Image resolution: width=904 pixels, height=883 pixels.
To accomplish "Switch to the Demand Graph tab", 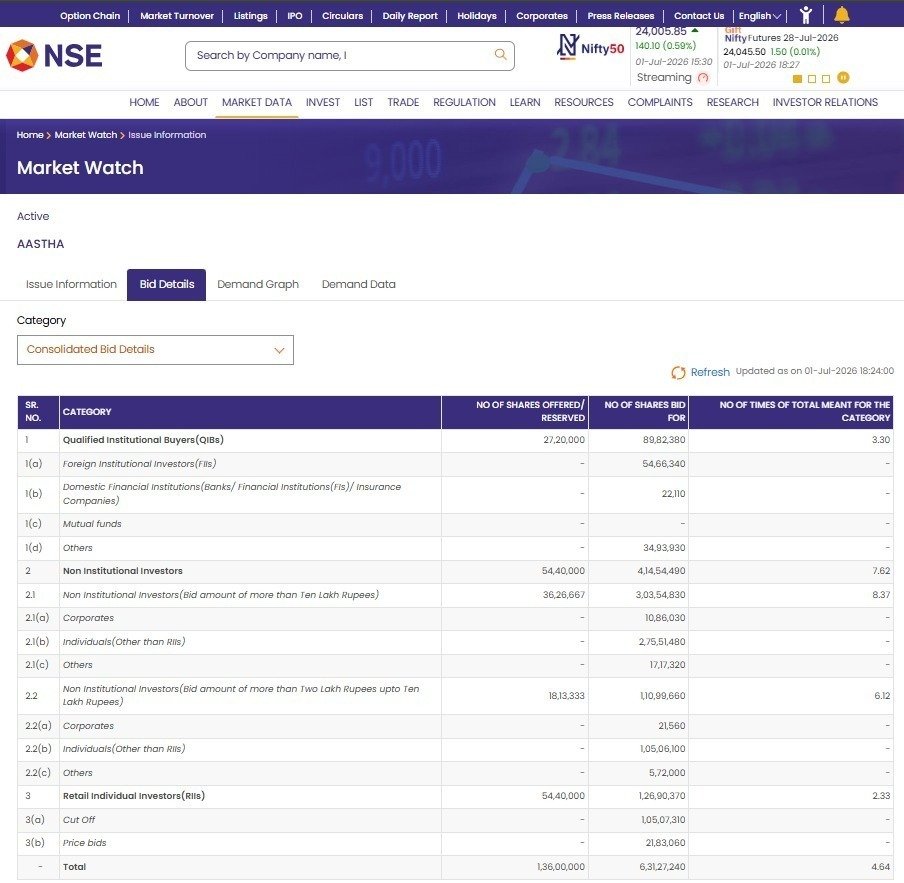I will click(x=258, y=284).
